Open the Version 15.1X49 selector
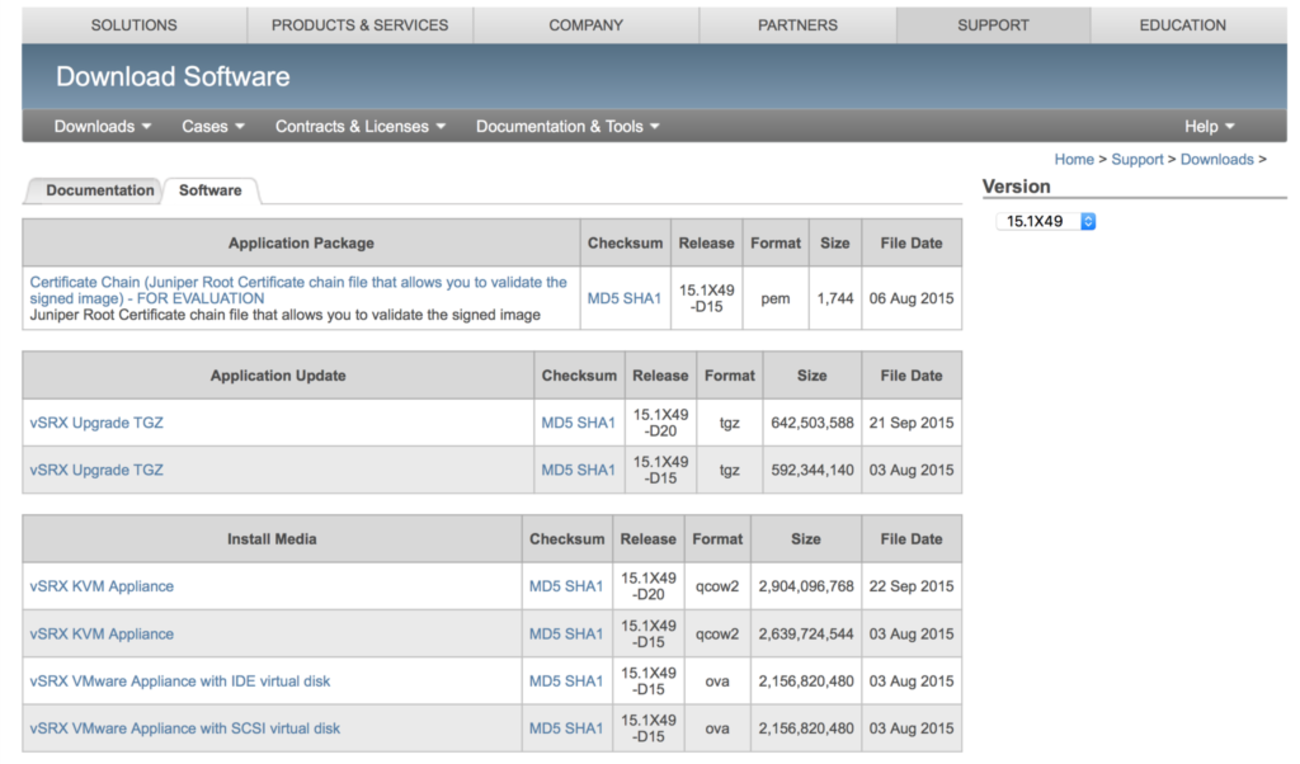Image resolution: width=1300 pixels, height=764 pixels. (x=1046, y=221)
